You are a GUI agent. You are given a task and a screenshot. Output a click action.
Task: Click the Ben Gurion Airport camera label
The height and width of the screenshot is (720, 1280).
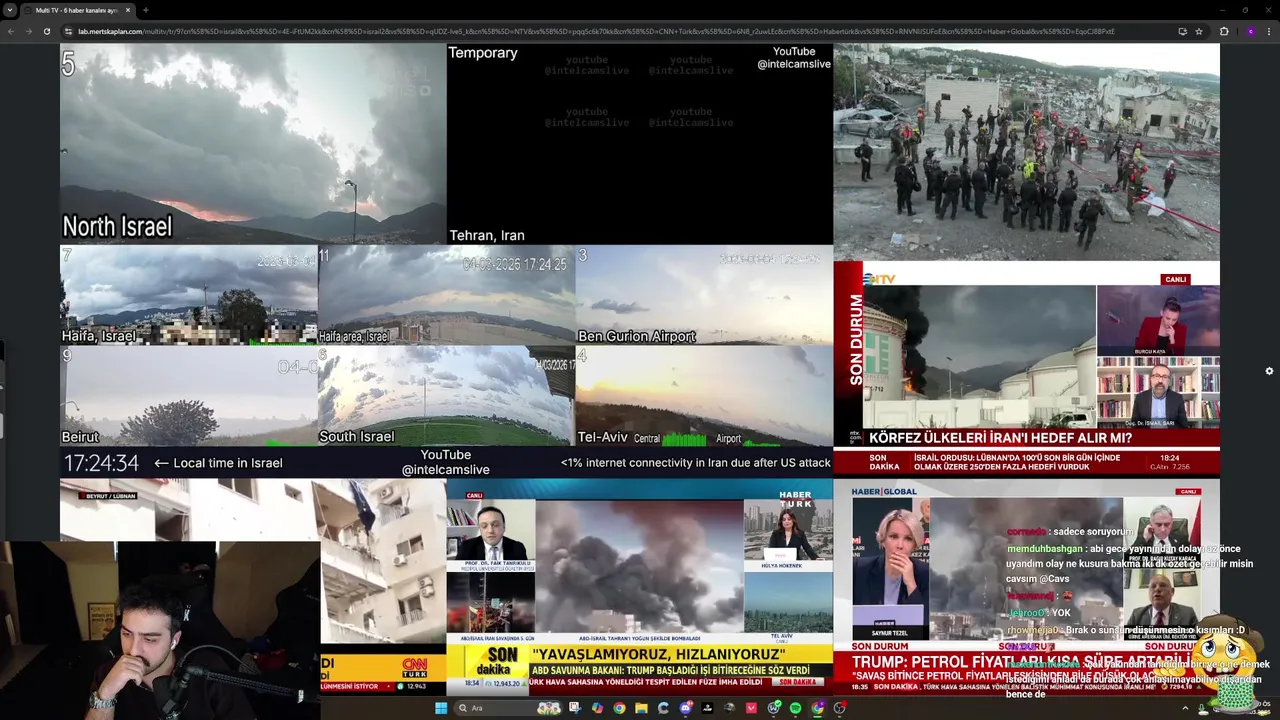(636, 336)
